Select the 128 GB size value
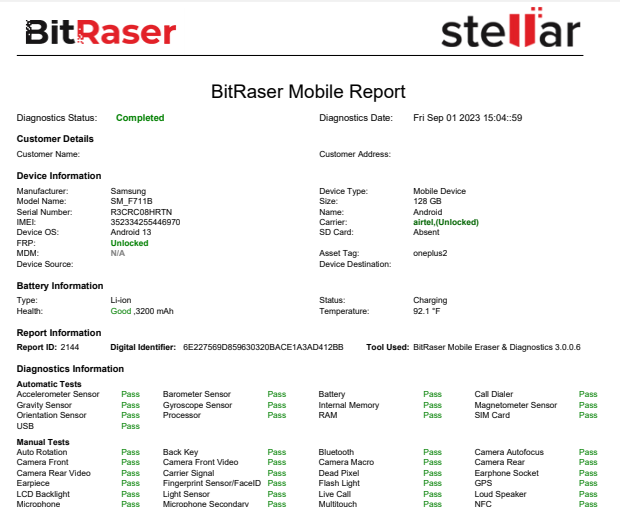Viewport: 620px width, 507px height. (427, 201)
